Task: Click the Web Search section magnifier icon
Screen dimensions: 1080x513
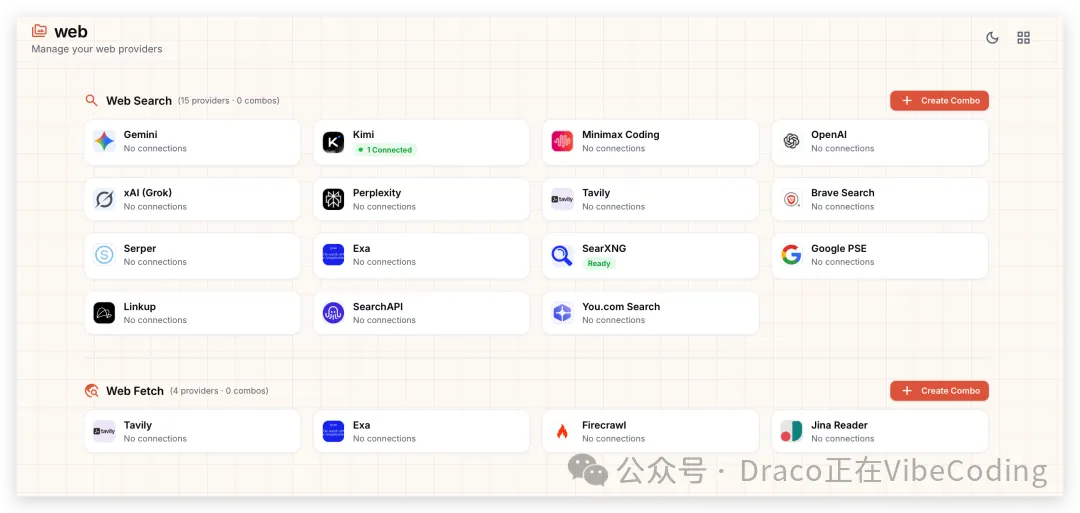Action: 91,101
